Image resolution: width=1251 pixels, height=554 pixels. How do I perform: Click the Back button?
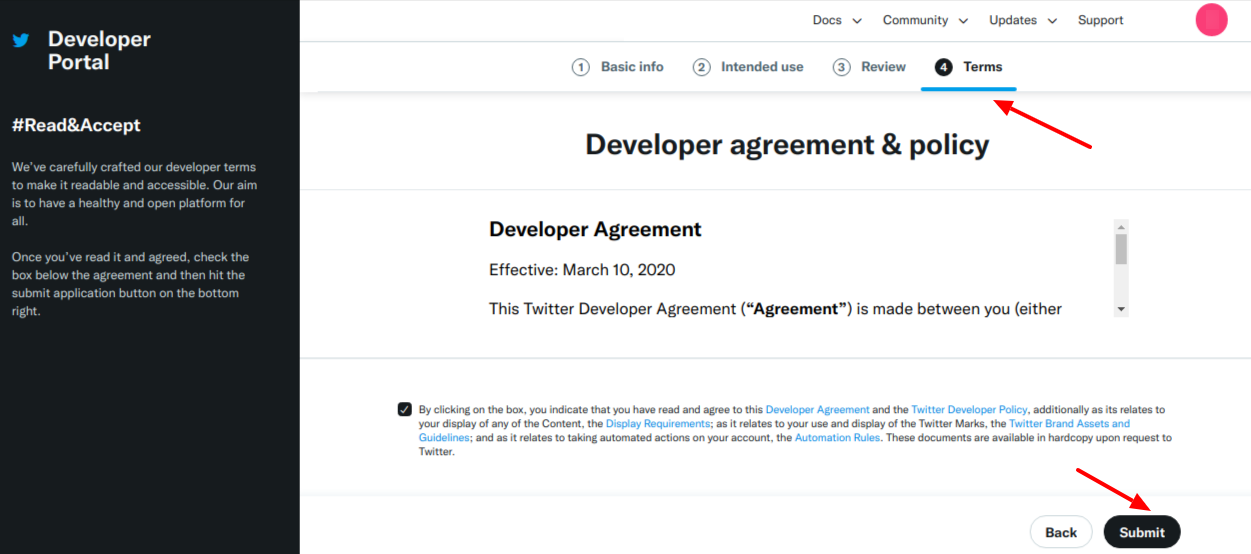[1061, 532]
